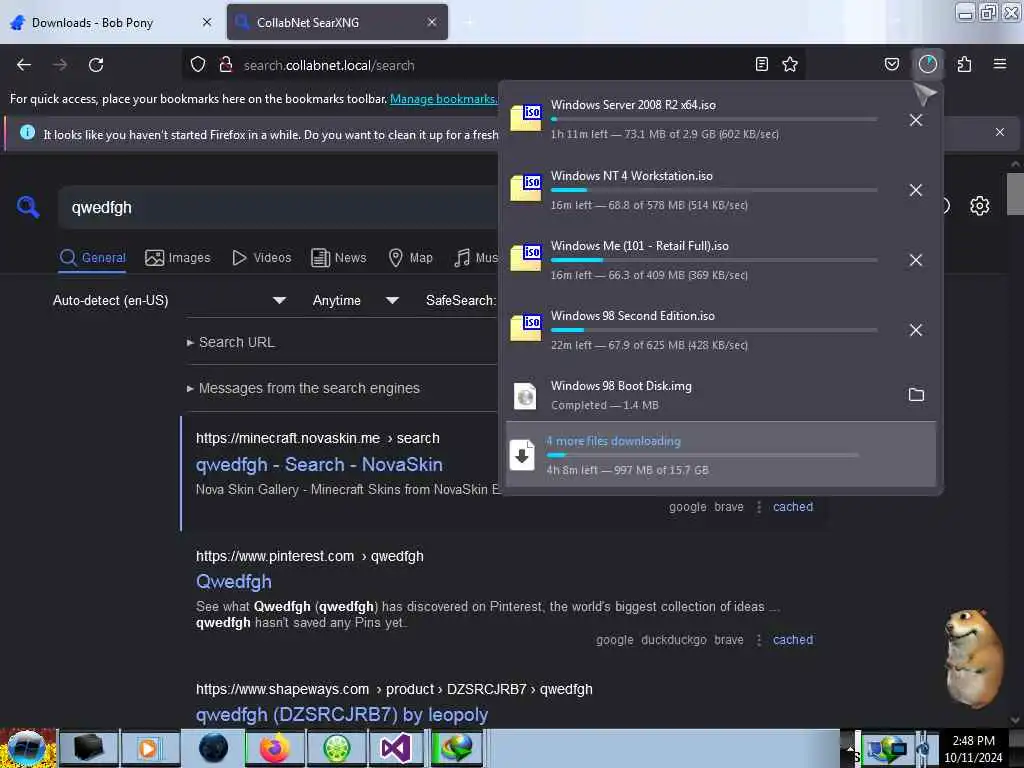Expand Messages from the search engines

[x=303, y=388]
